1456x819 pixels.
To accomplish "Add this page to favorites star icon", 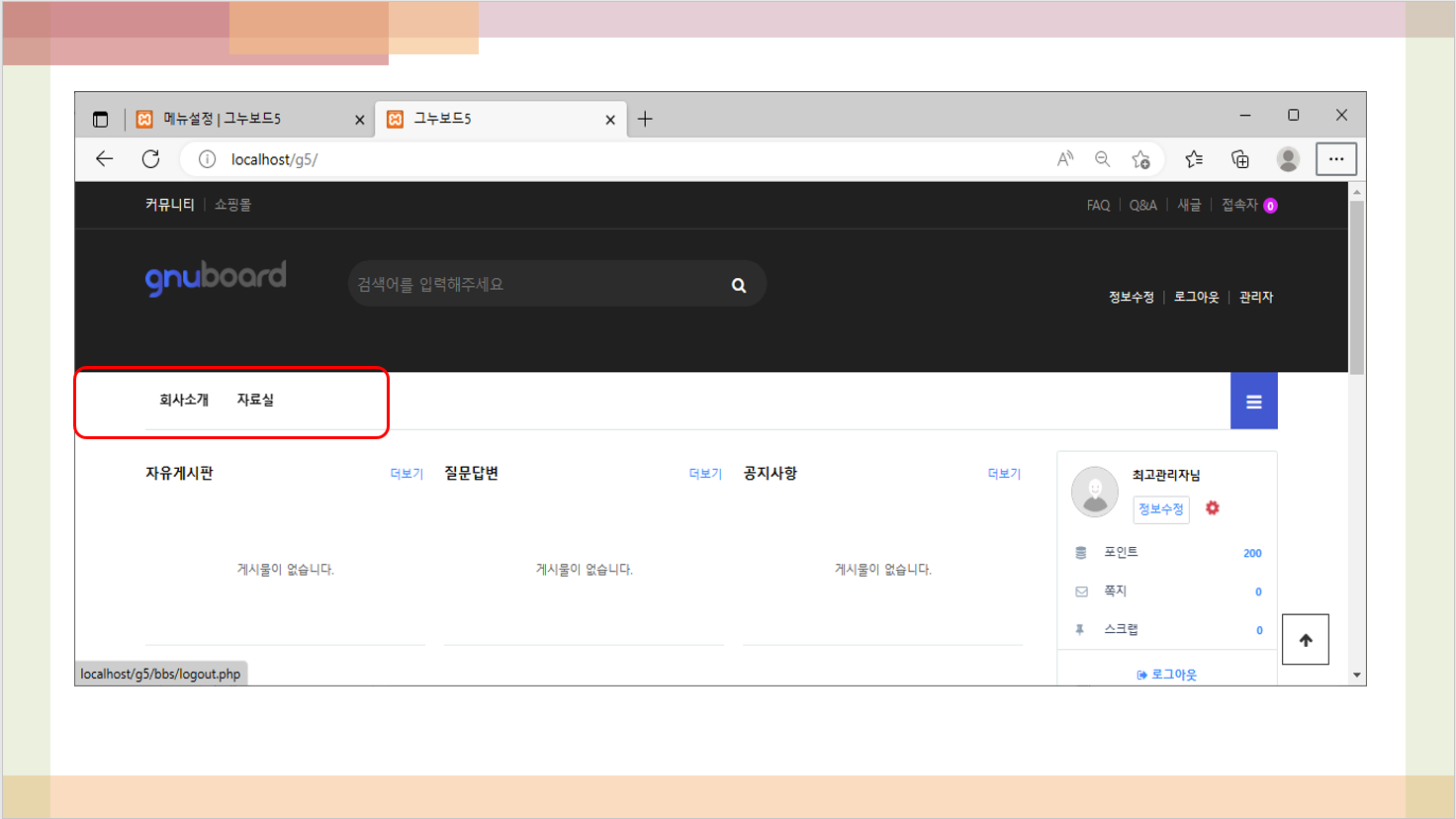I will tap(1140, 159).
